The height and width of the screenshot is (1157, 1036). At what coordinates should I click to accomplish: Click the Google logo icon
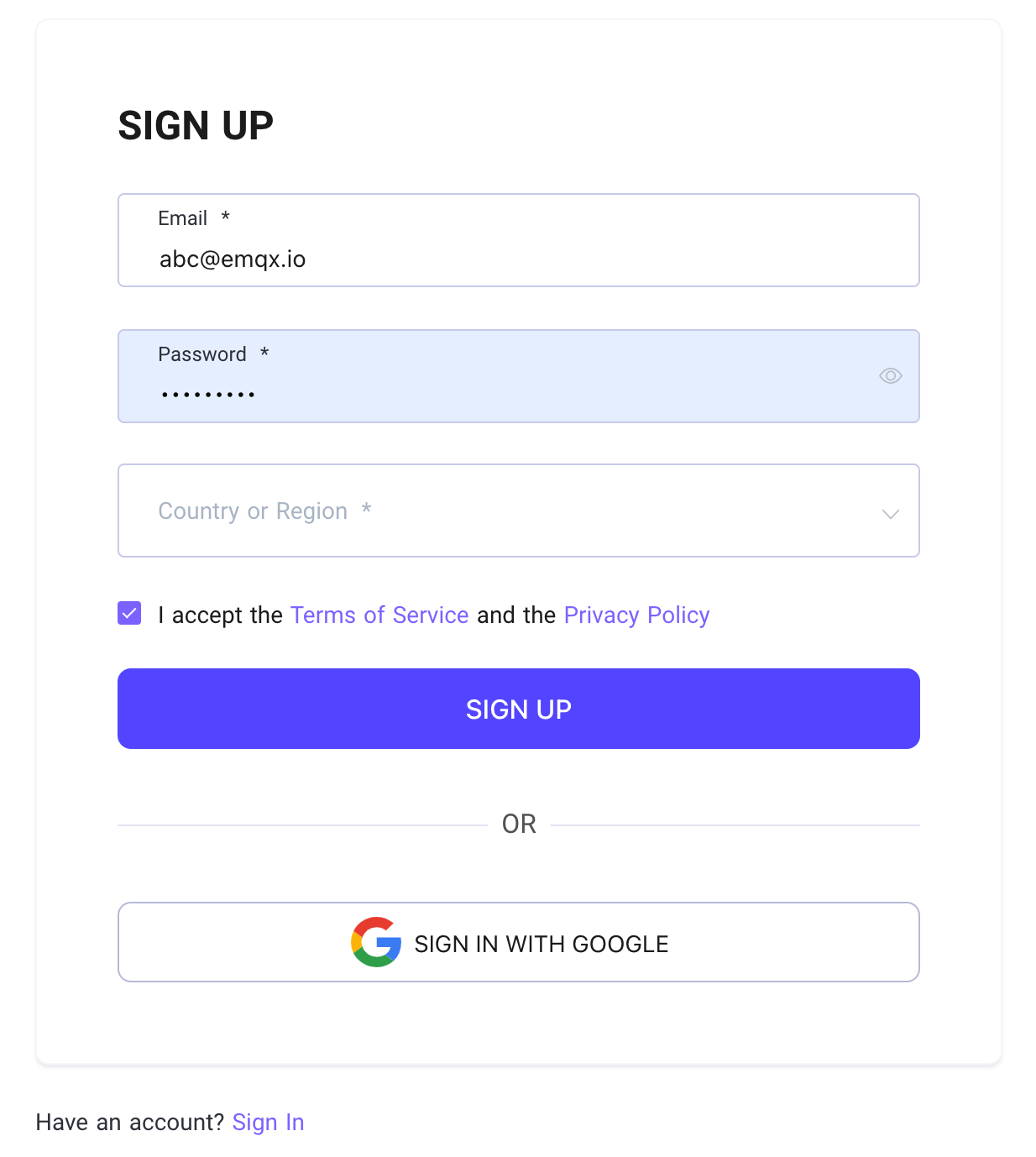(376, 942)
